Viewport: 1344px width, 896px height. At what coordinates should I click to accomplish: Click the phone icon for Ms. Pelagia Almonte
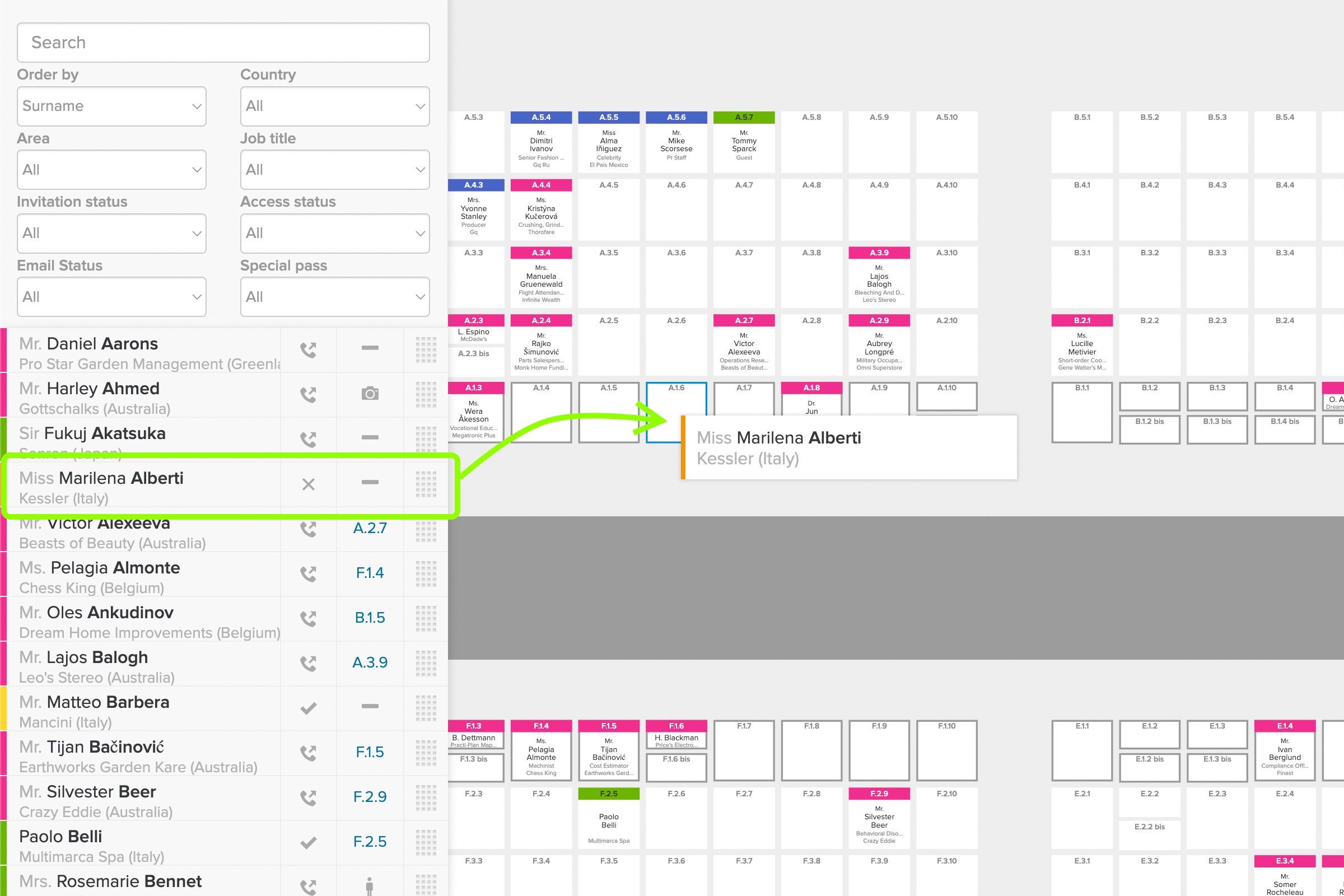(x=308, y=573)
